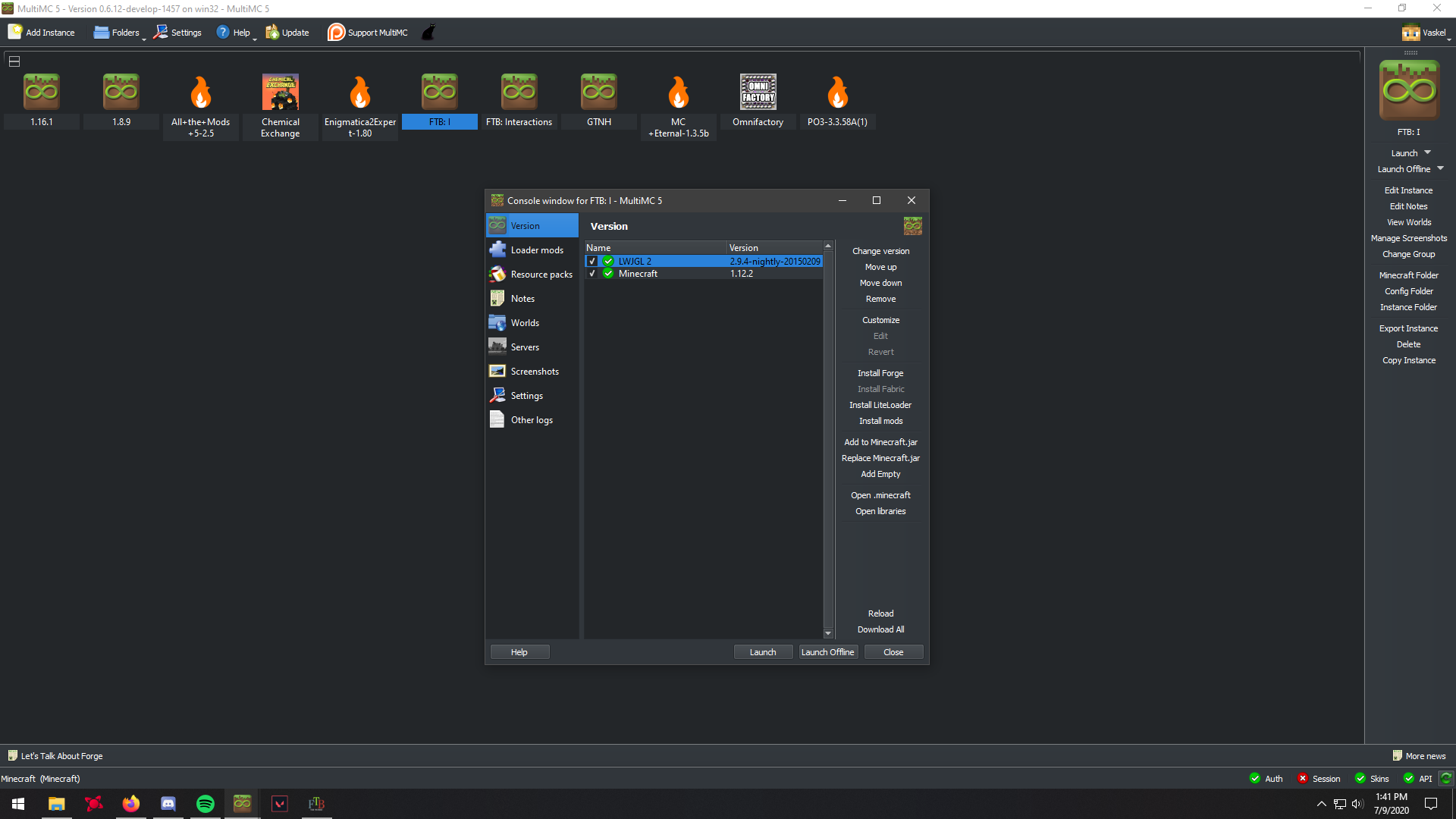Click the Add Instance toolbar icon
Viewport: 1456px width, 819px height.
(x=14, y=32)
